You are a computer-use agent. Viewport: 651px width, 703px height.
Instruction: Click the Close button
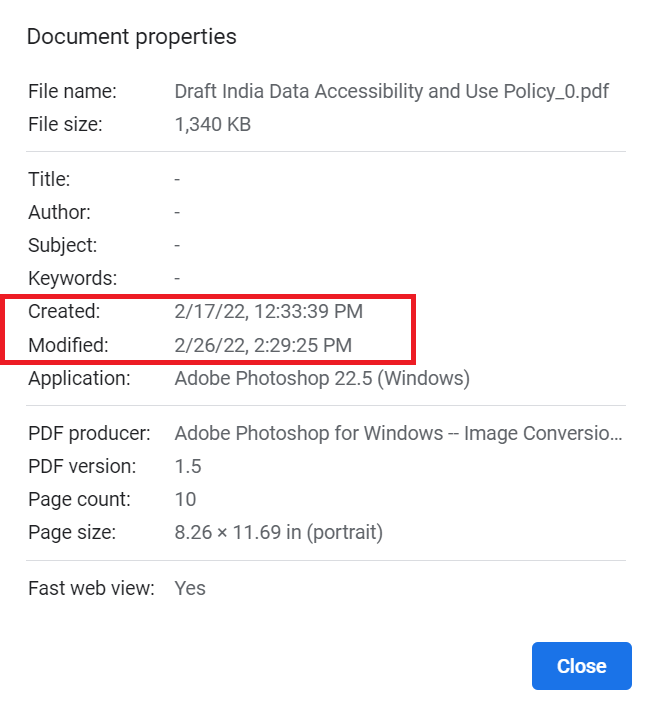581,666
